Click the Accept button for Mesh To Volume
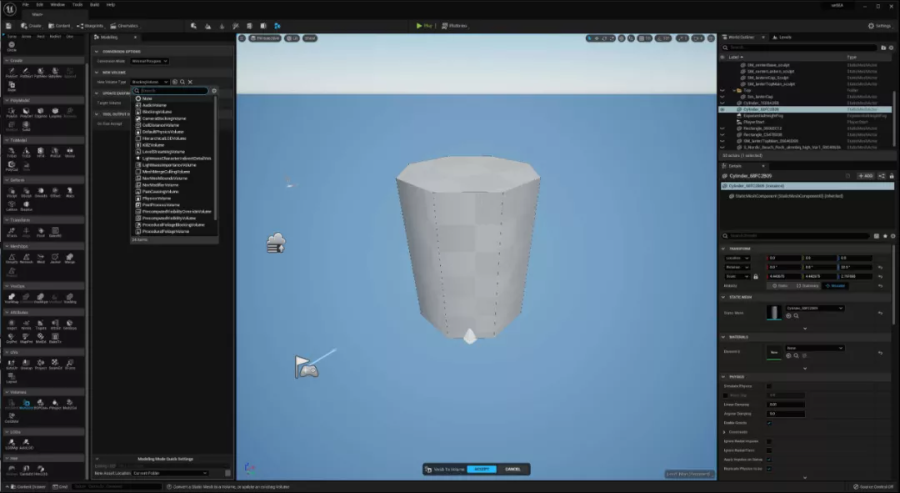900x493 pixels. point(482,469)
